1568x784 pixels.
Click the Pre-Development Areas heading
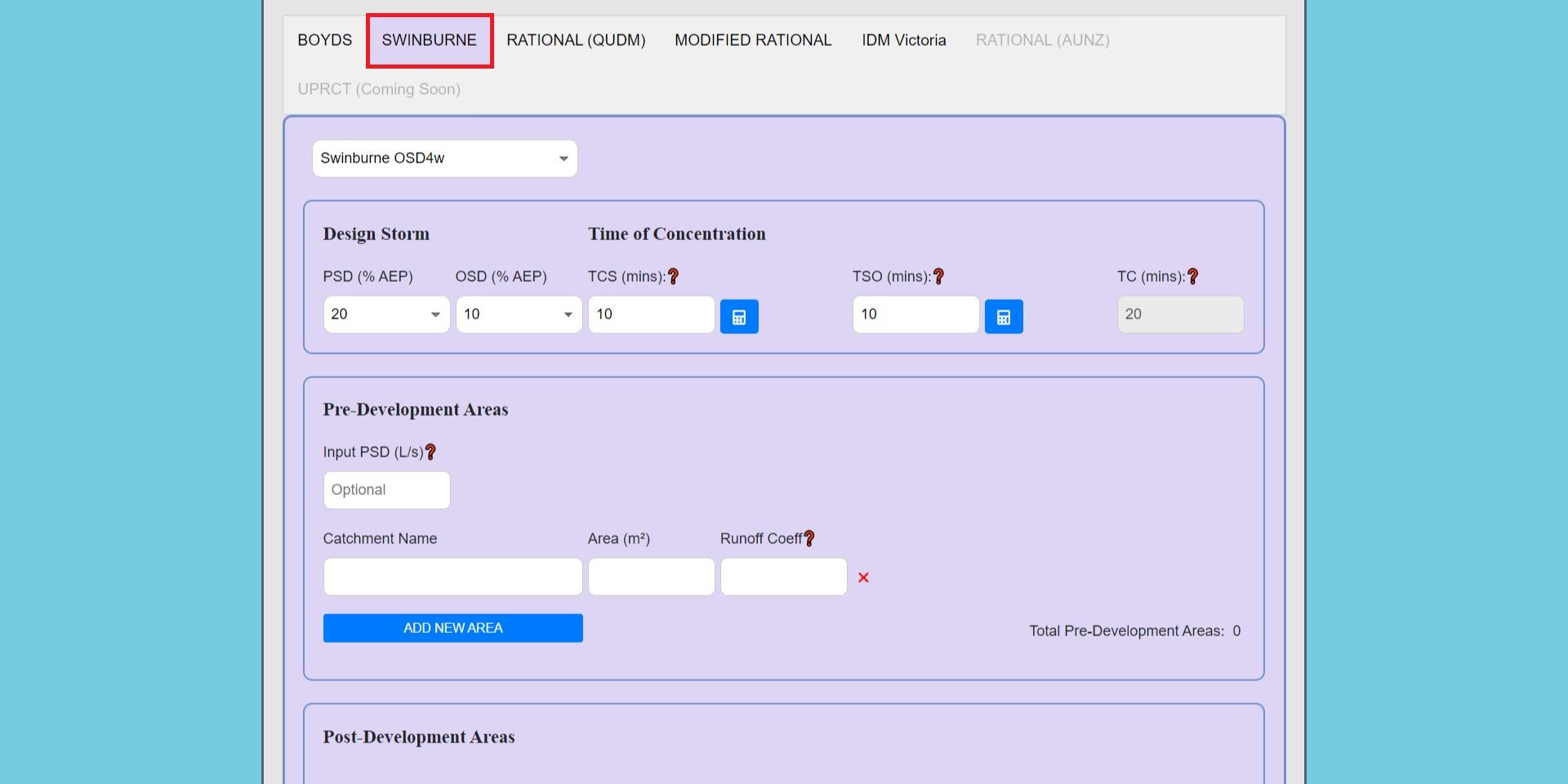click(416, 410)
